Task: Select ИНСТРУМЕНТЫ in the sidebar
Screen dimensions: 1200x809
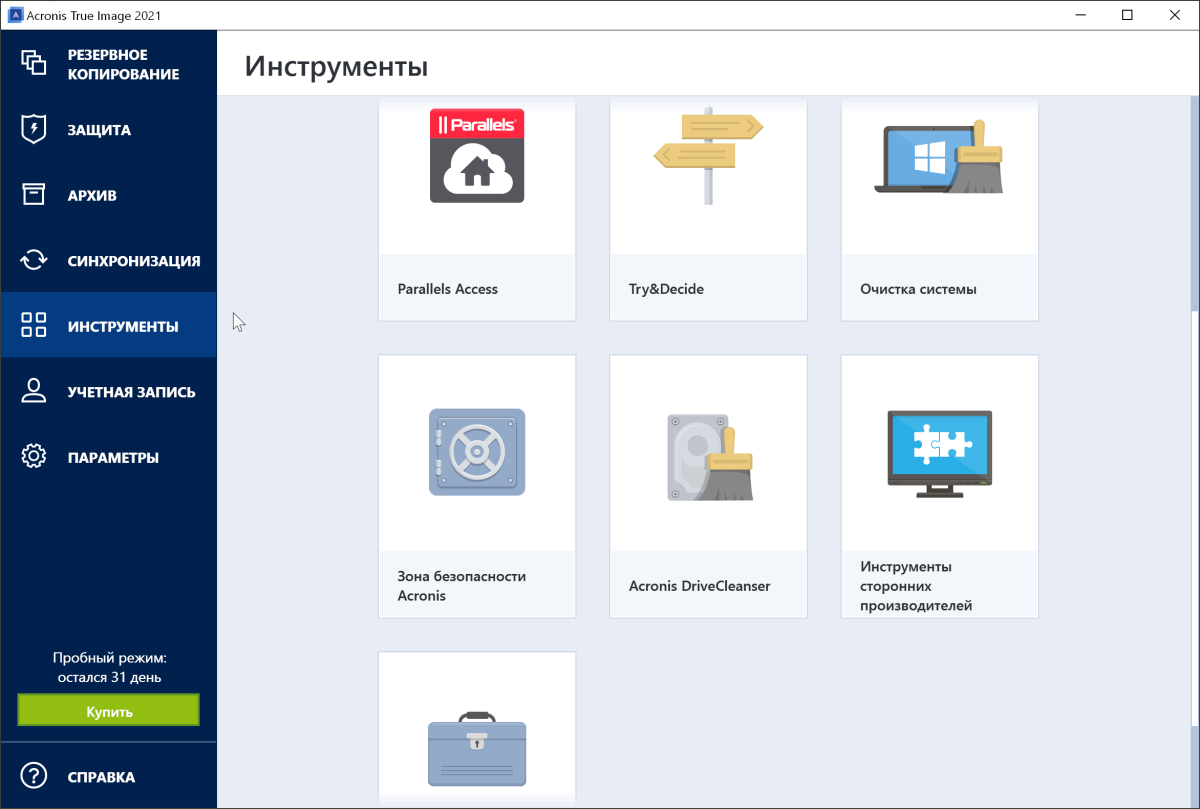Action: (108, 326)
